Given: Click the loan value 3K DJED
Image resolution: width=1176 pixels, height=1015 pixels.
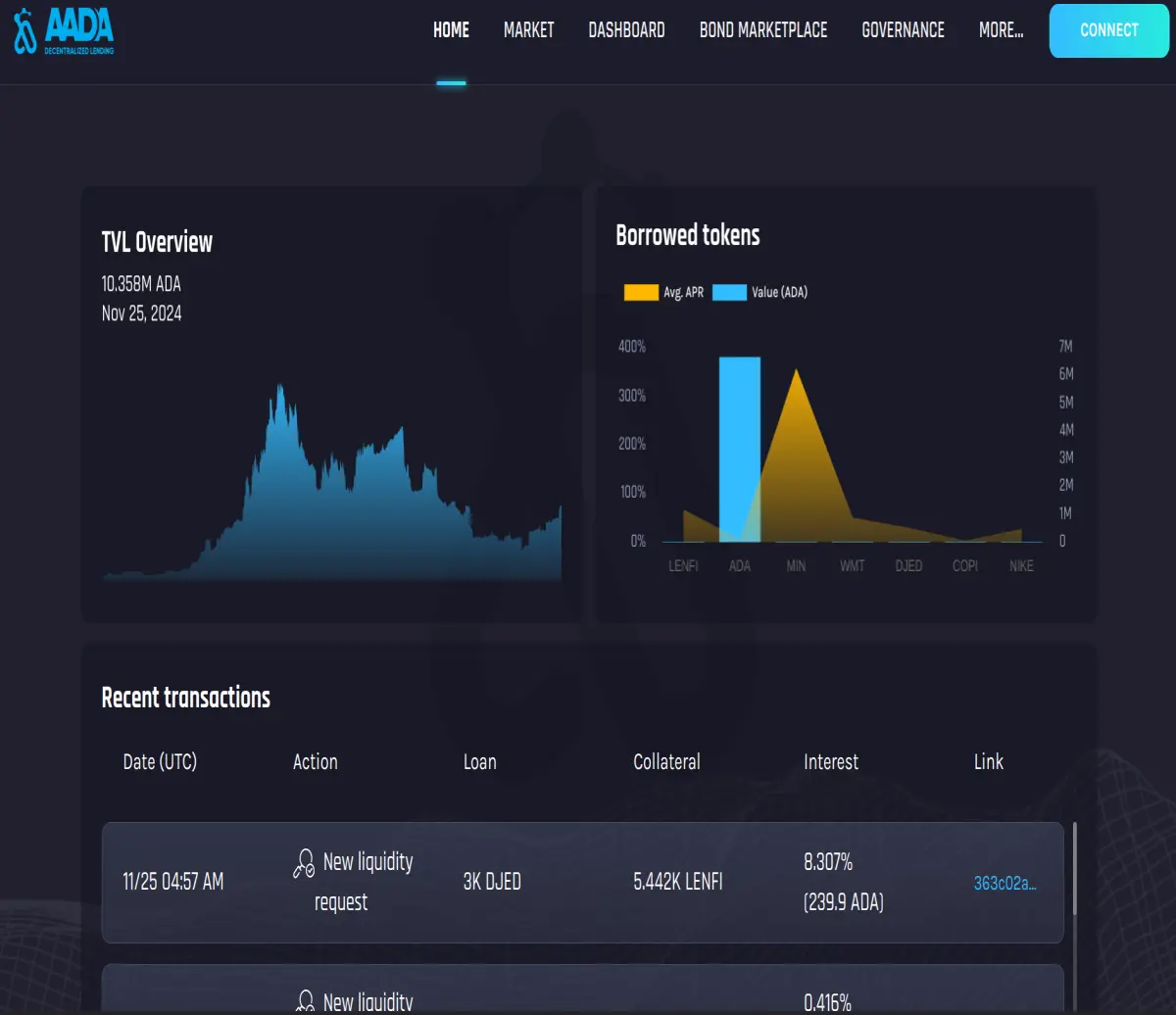Looking at the screenshot, I should coord(492,882).
